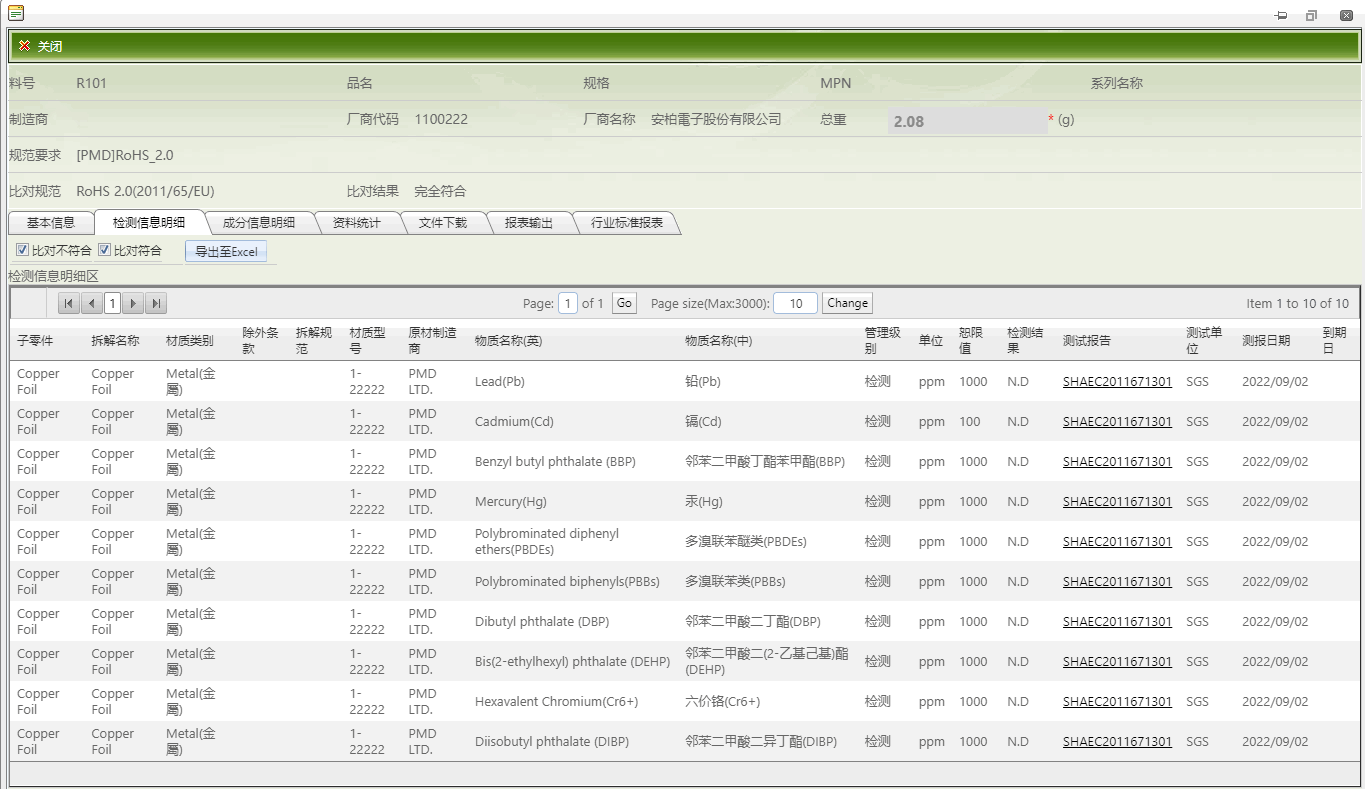Click the red X icon beside 关闭

point(25,46)
